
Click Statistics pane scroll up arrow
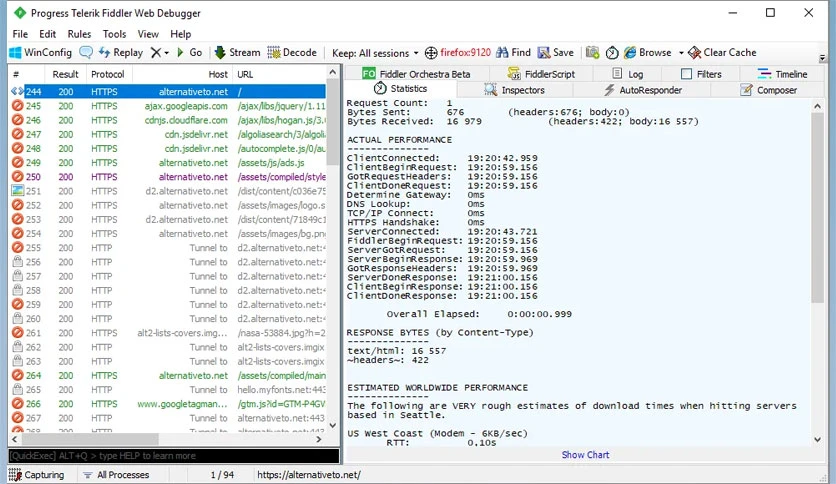coord(818,107)
